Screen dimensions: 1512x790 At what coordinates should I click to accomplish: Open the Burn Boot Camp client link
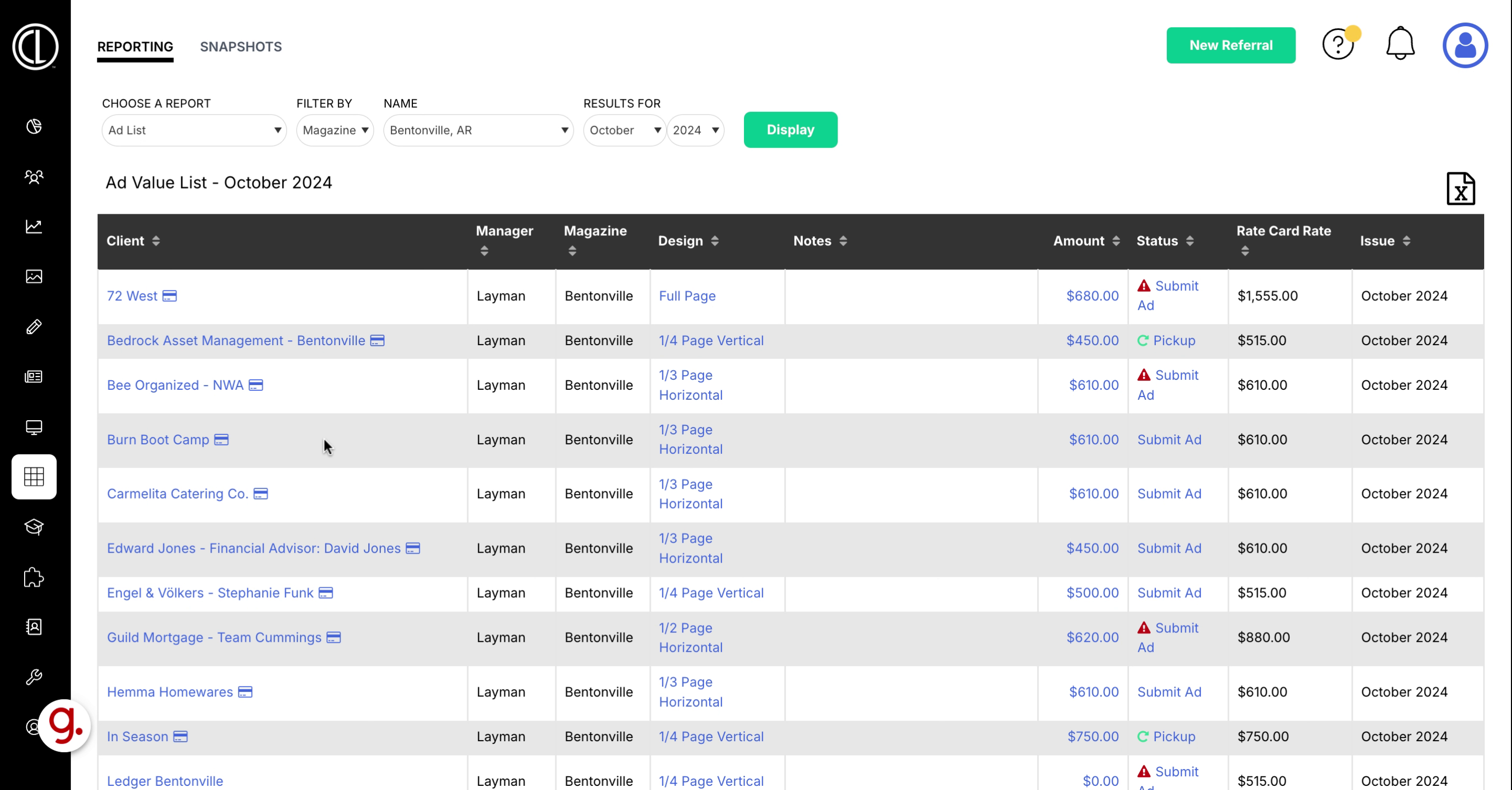click(158, 440)
